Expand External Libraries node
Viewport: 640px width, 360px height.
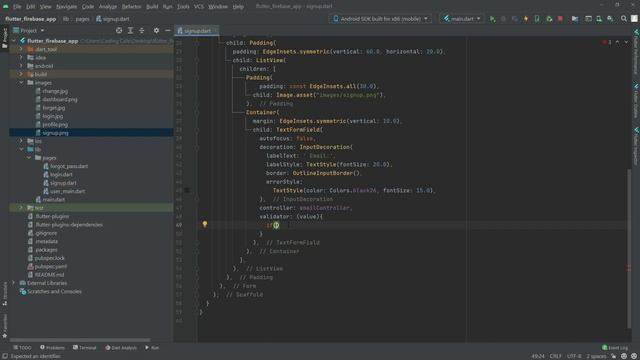coord(14,283)
